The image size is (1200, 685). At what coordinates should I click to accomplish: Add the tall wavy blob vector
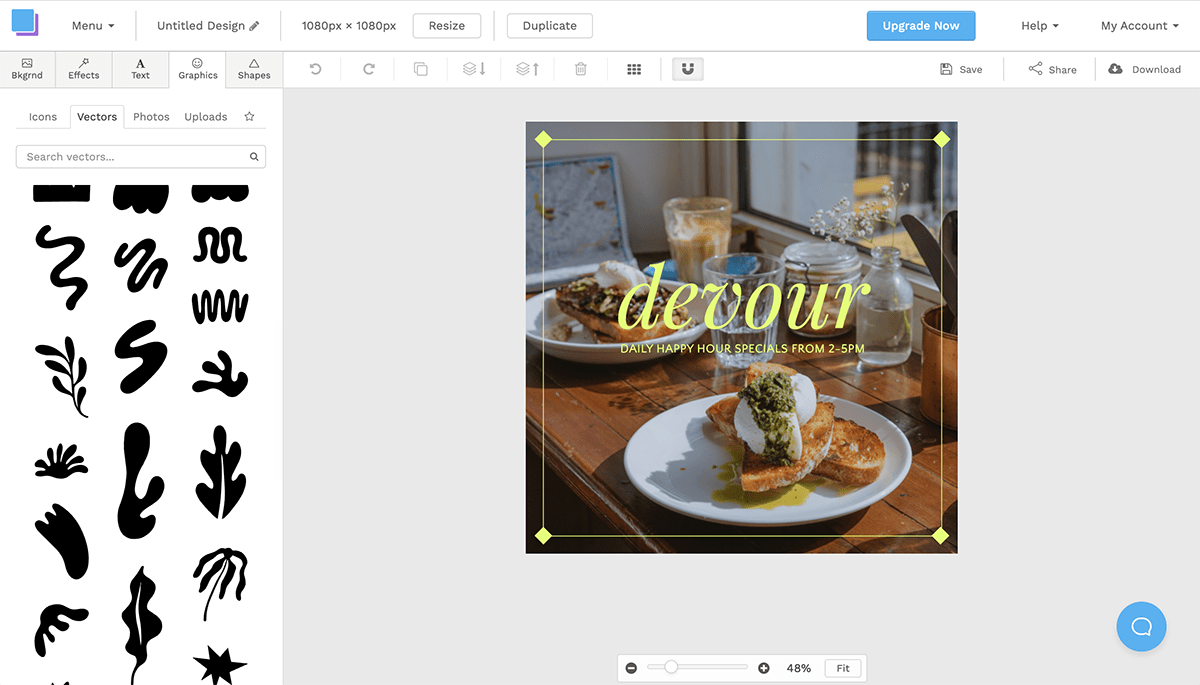click(141, 481)
